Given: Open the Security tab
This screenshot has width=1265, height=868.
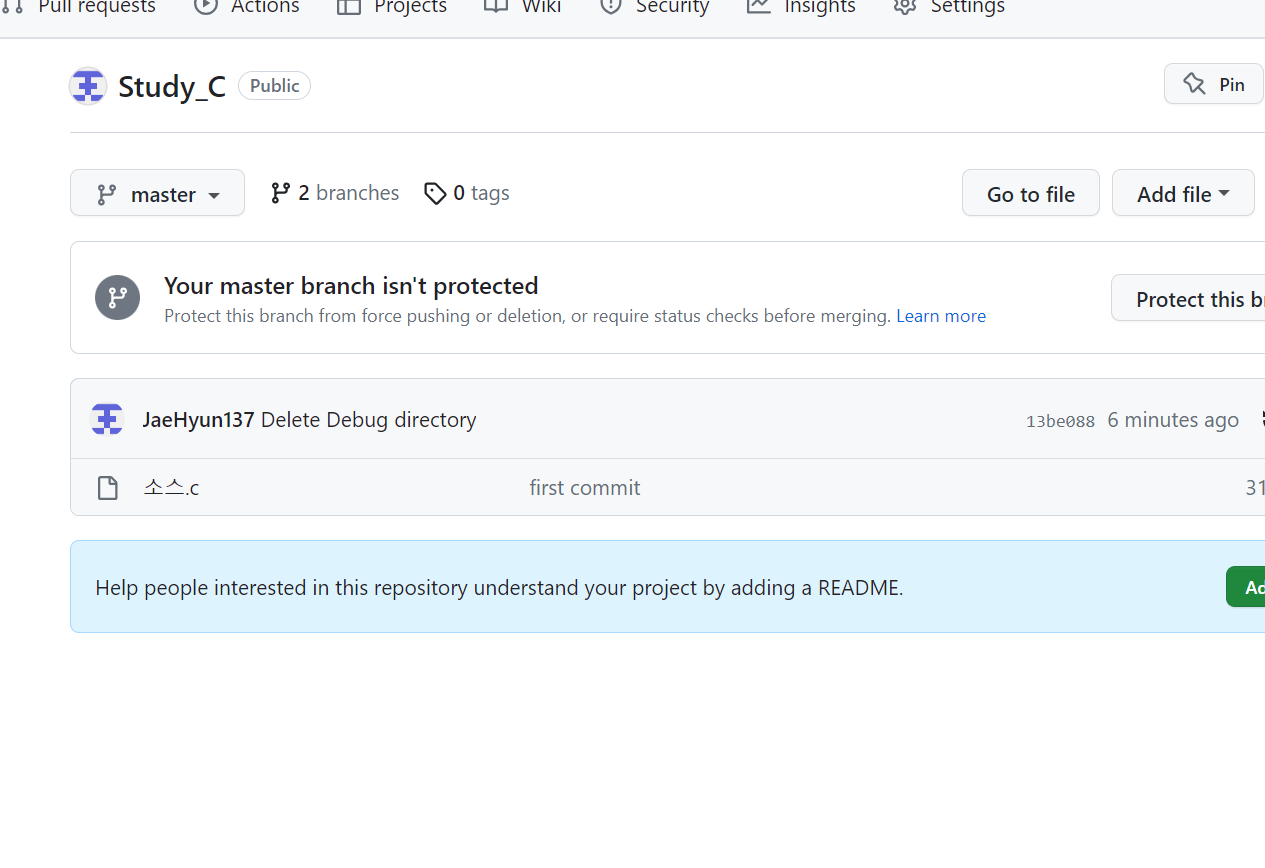Looking at the screenshot, I should coord(654,8).
